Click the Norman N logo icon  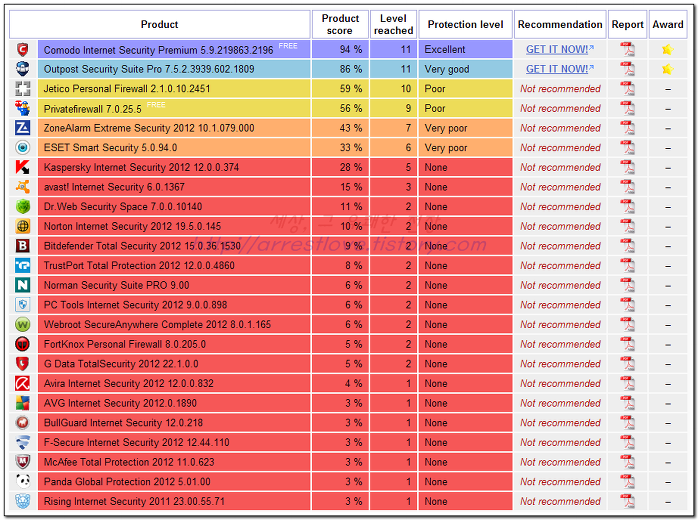pyautogui.click(x=23, y=285)
